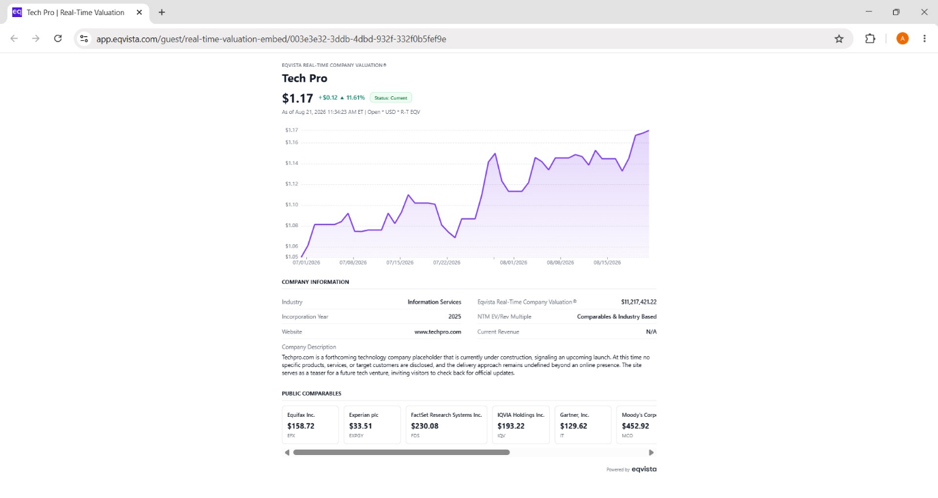Minimize the browser window
The width and height of the screenshot is (938, 498).
(x=869, y=12)
